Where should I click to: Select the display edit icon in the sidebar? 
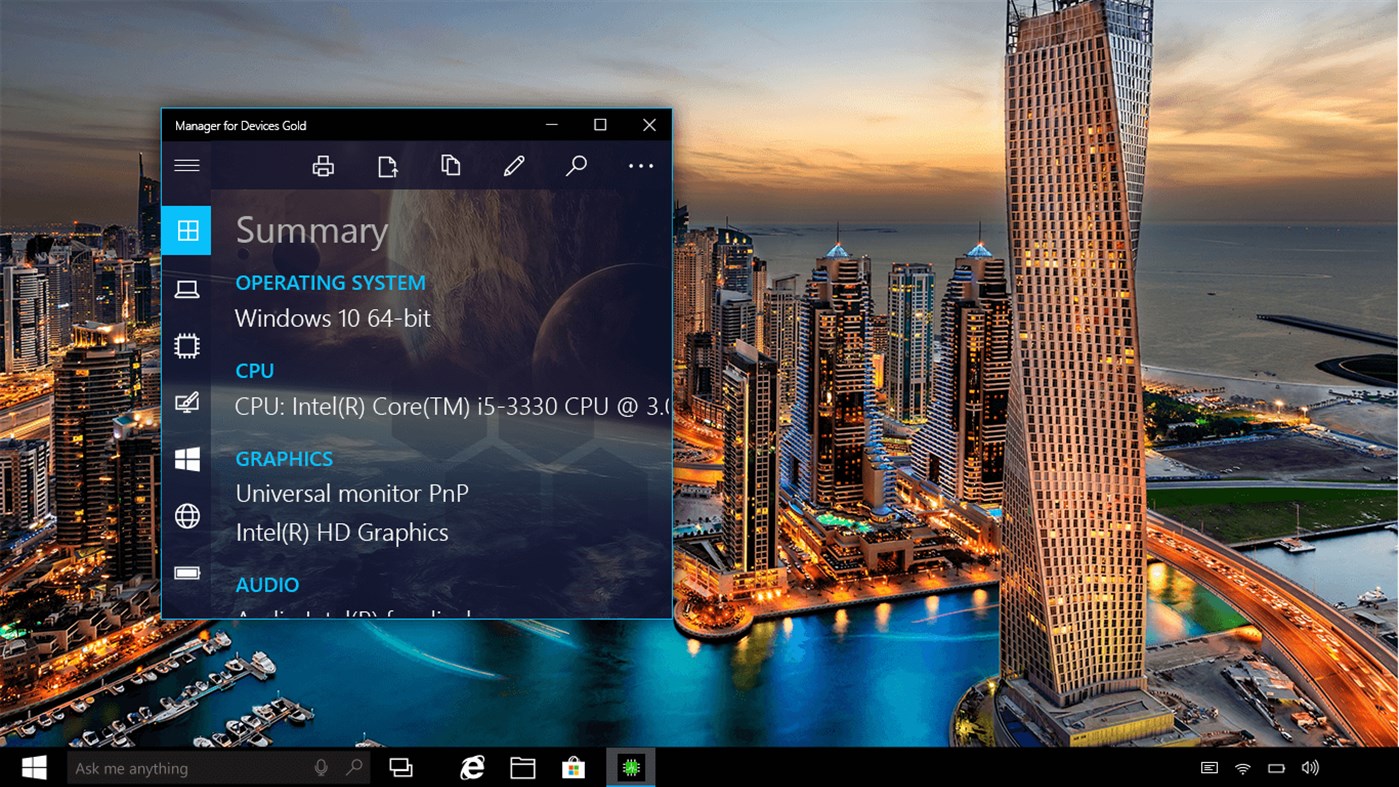click(186, 402)
